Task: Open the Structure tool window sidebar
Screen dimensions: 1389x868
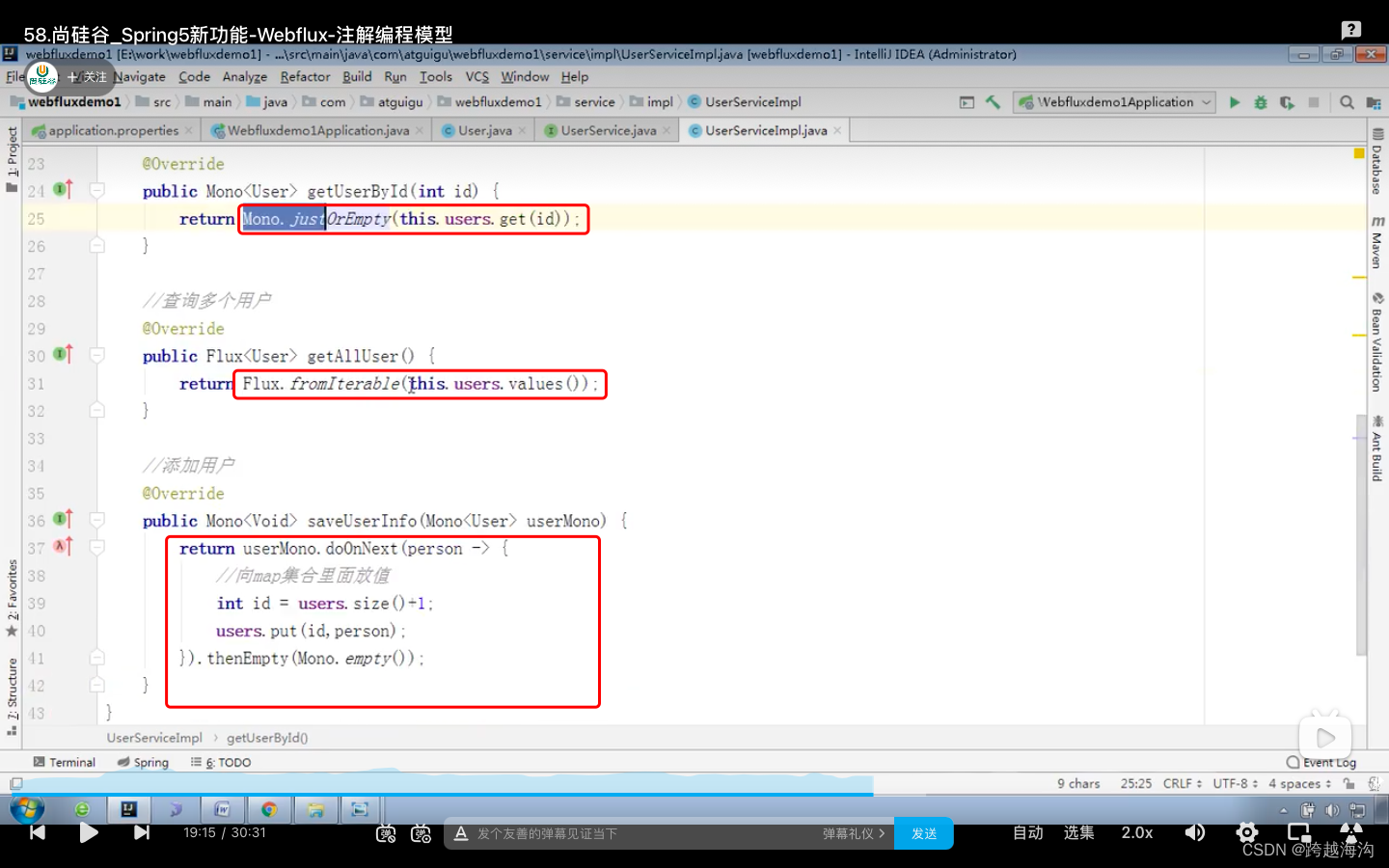Action: coord(12,696)
